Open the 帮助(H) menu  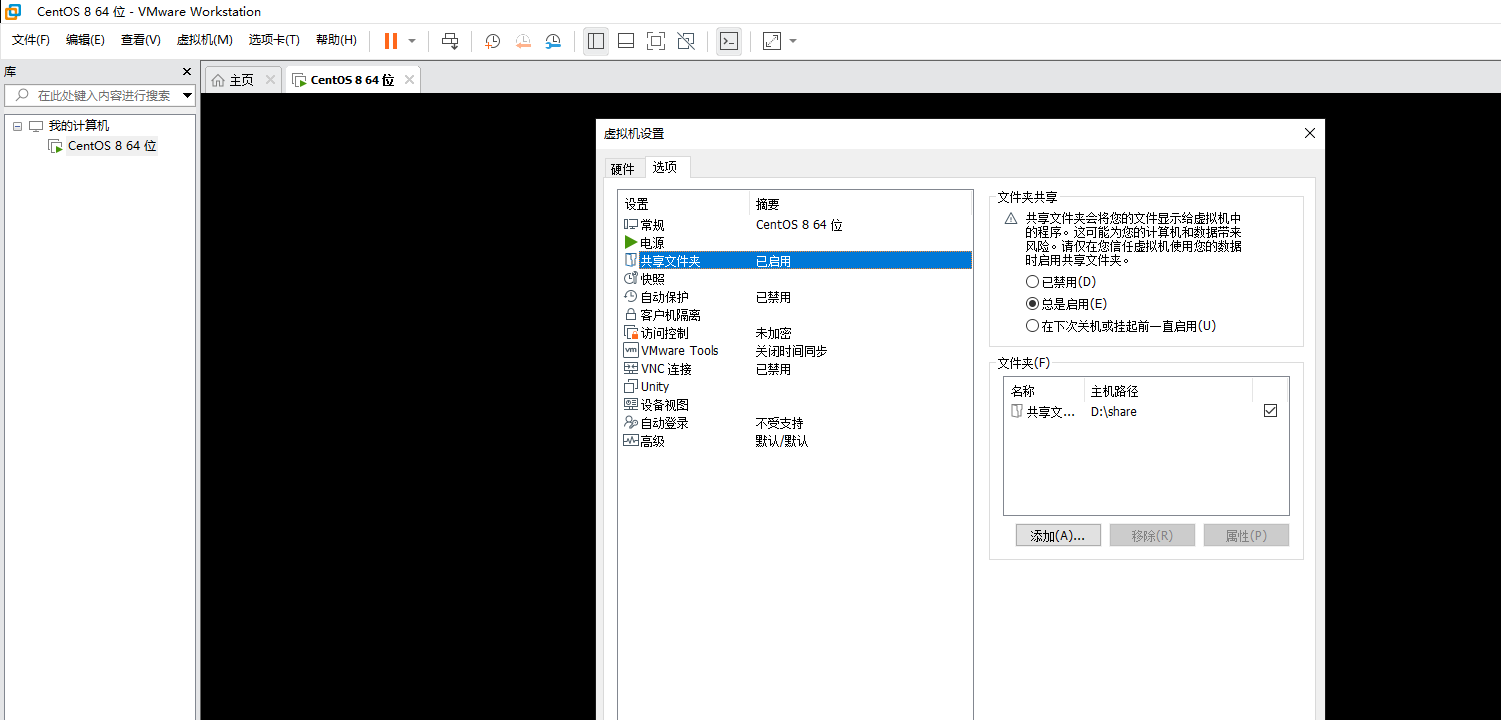click(x=336, y=40)
